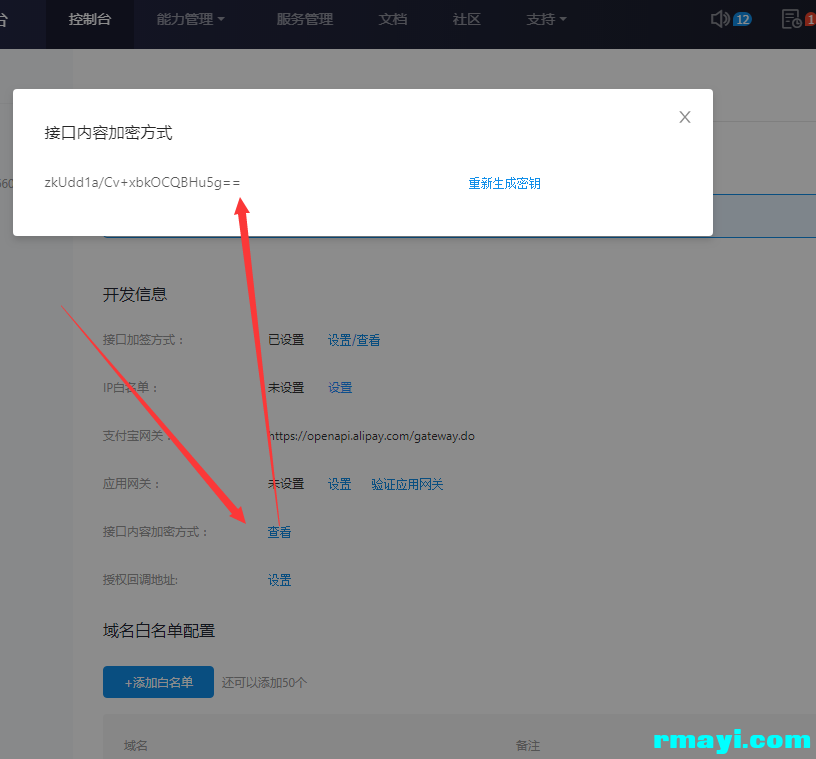Click 验证应用网关 link
Image resolution: width=816 pixels, height=759 pixels.
(407, 484)
